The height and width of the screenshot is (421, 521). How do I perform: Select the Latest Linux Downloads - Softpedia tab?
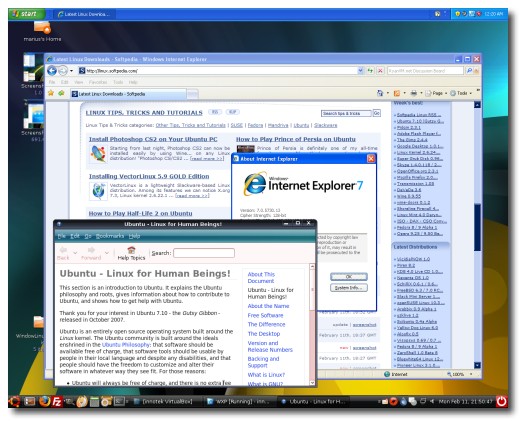(x=128, y=94)
